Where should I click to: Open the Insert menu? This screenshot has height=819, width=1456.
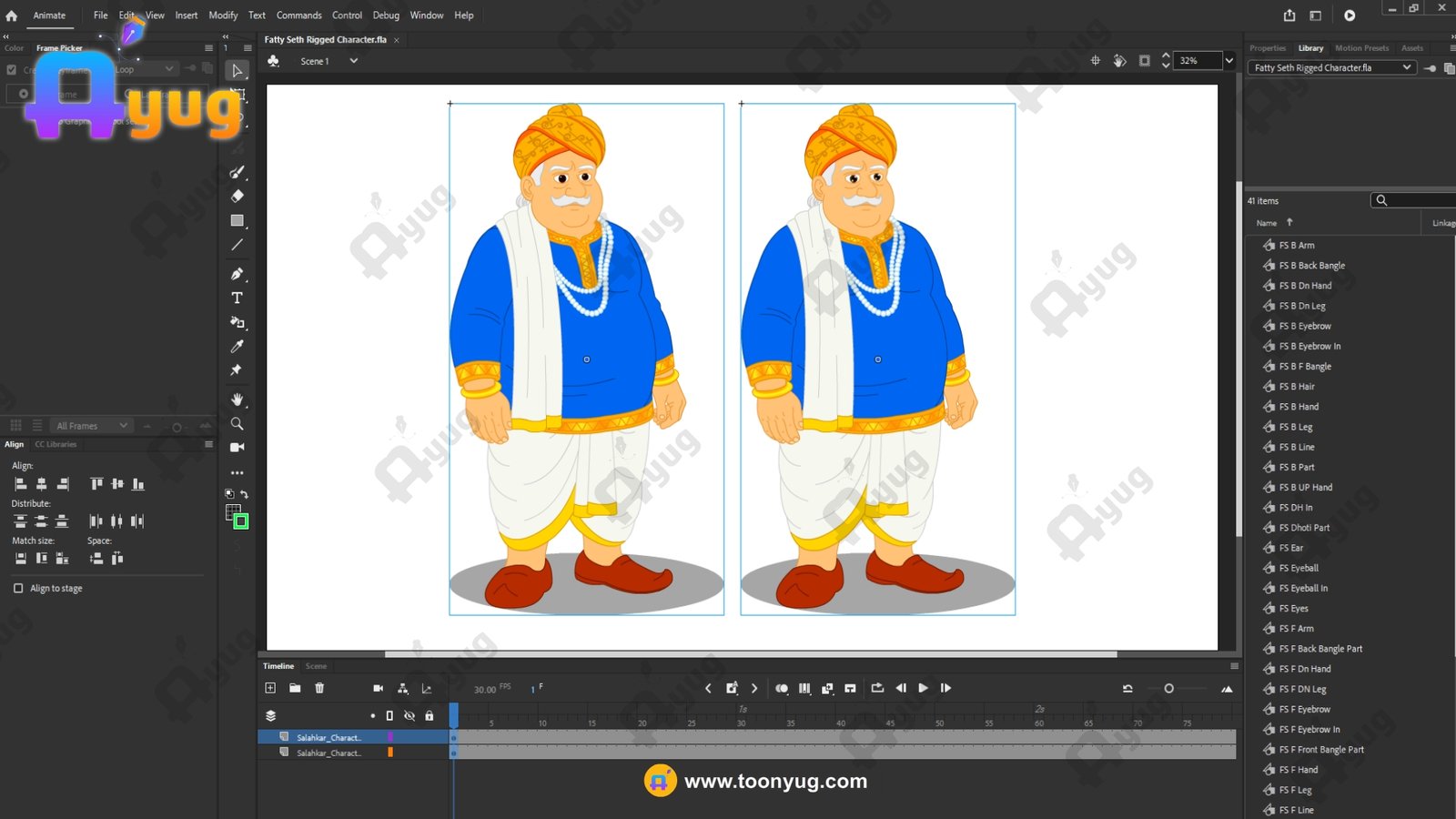pyautogui.click(x=187, y=15)
